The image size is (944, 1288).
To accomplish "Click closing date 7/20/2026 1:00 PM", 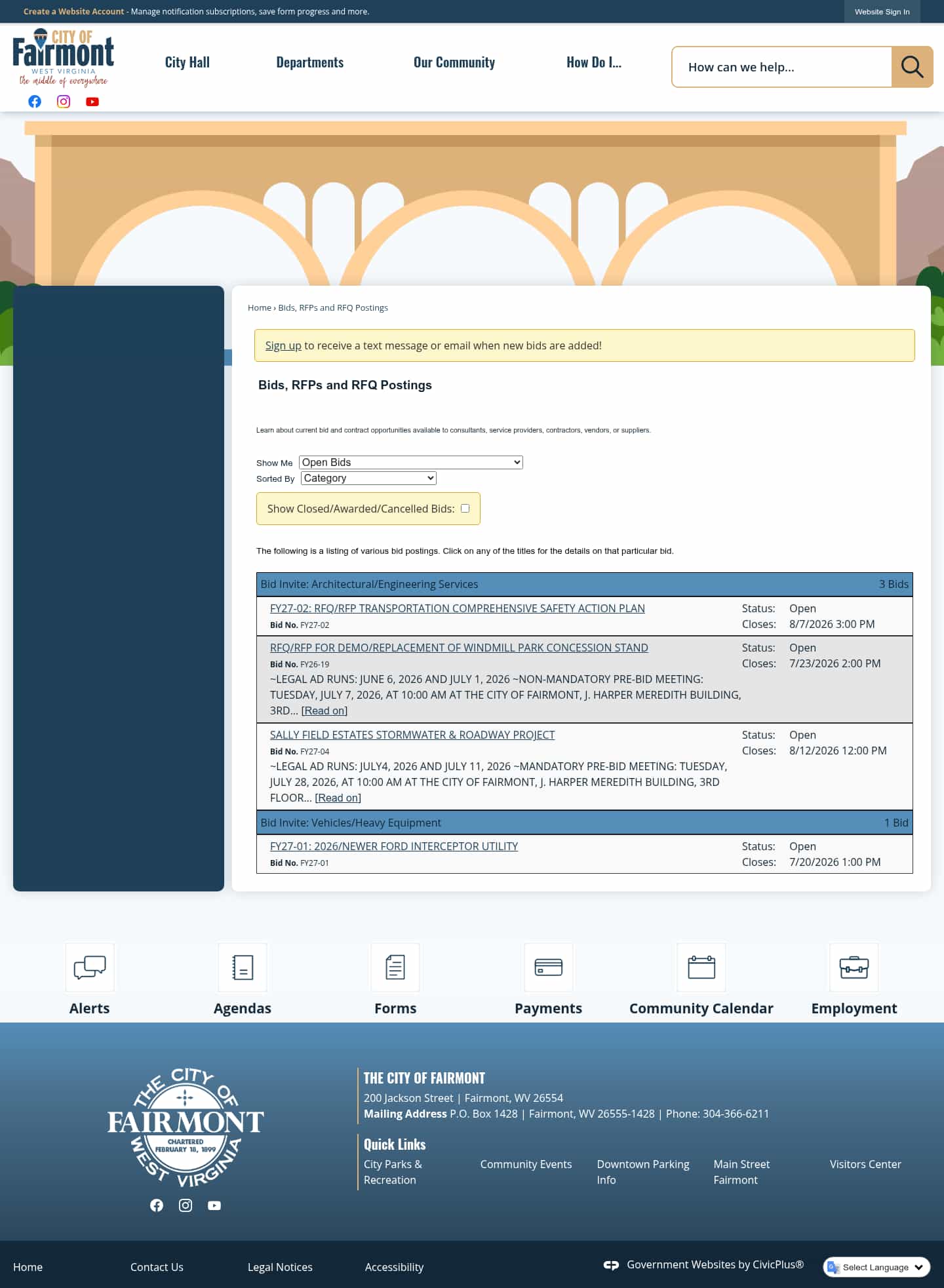I will point(835,862).
